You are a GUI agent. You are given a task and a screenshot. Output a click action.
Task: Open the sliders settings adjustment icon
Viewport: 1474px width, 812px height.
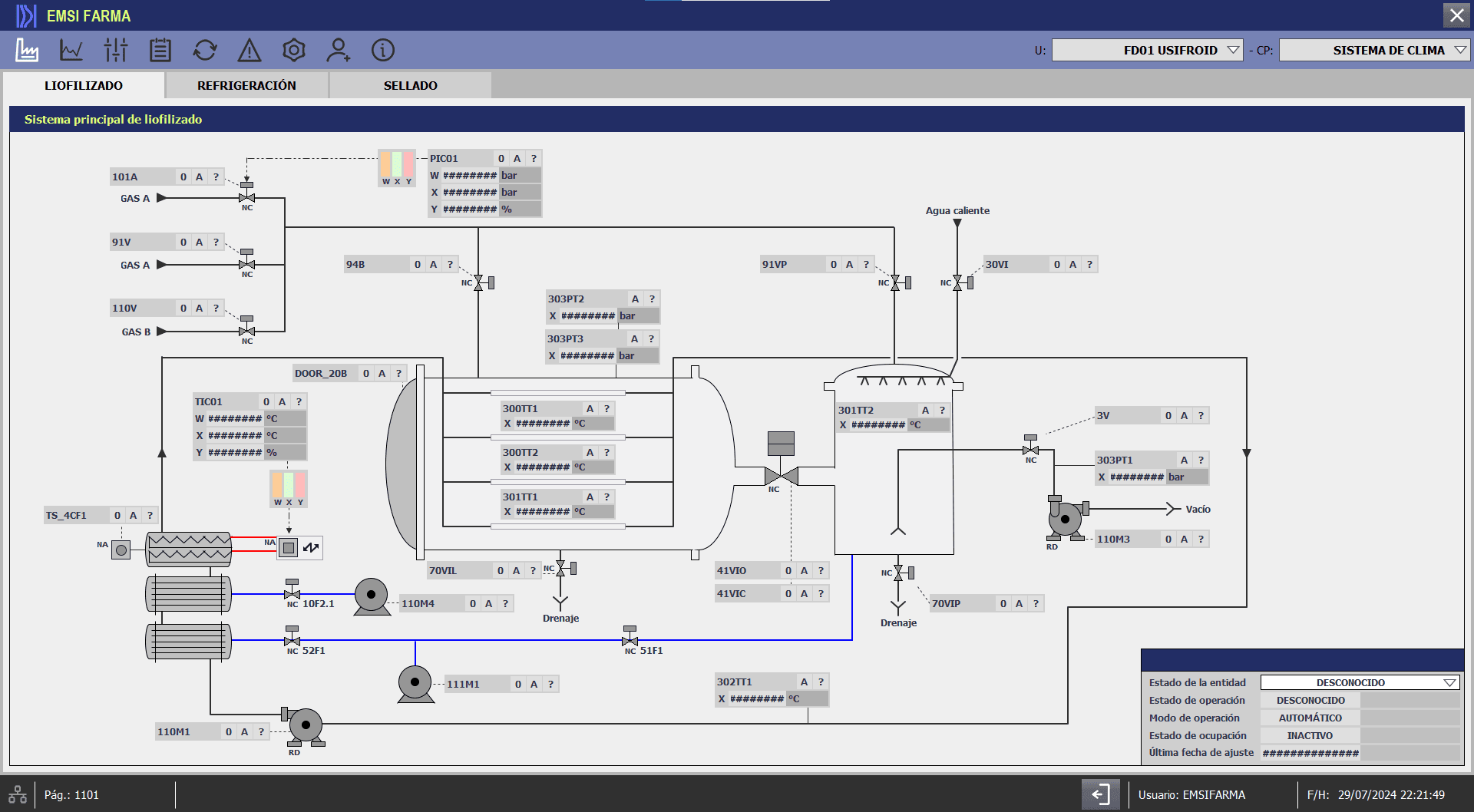coord(116,51)
